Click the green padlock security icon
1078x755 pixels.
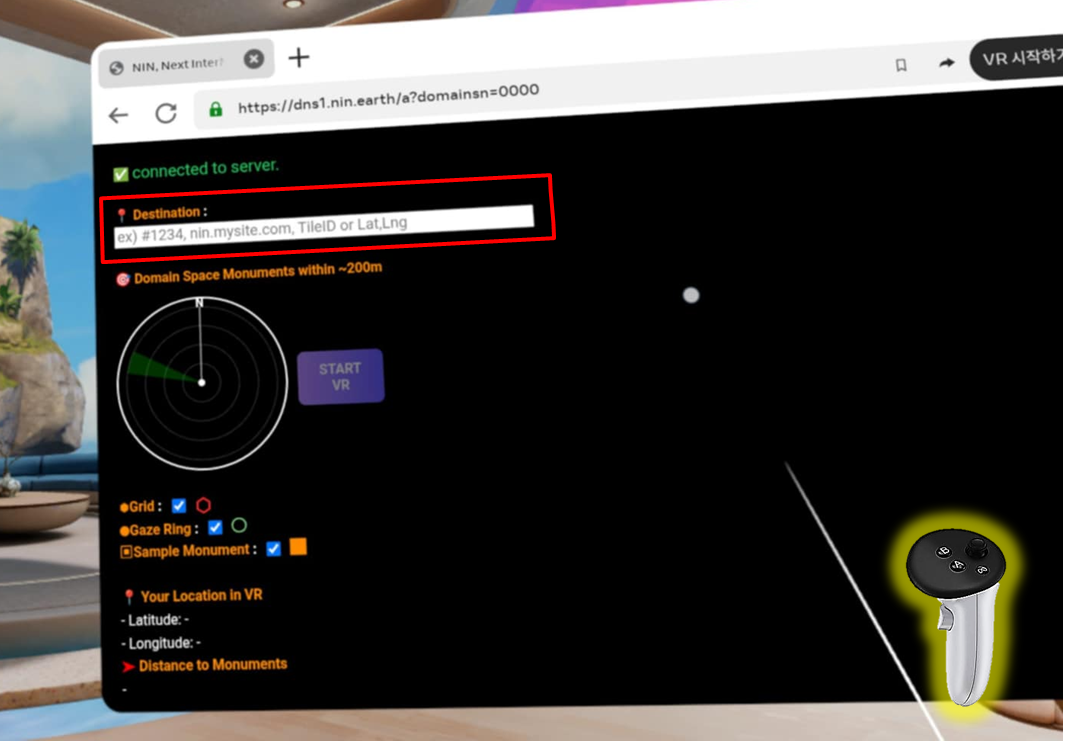point(215,109)
